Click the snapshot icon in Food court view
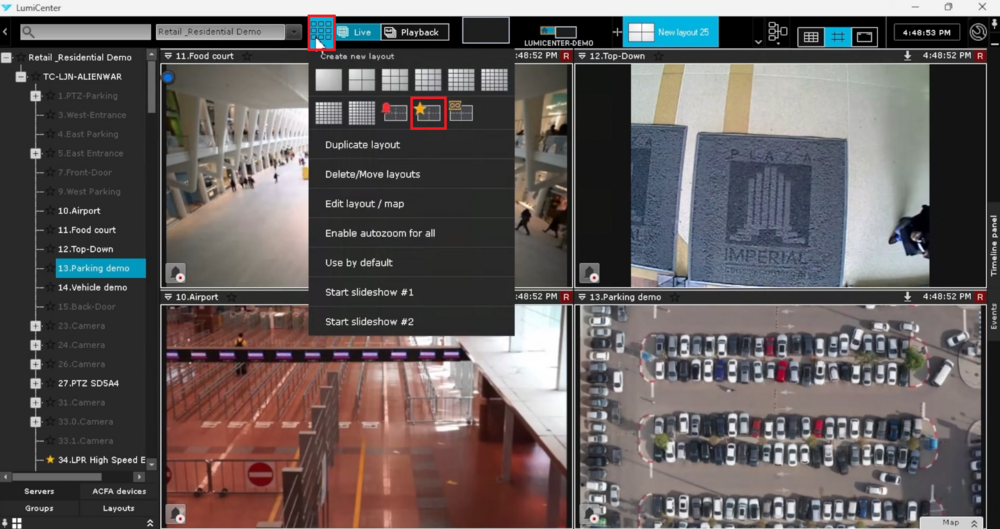Screen dimensions: 1000x529 (176, 273)
